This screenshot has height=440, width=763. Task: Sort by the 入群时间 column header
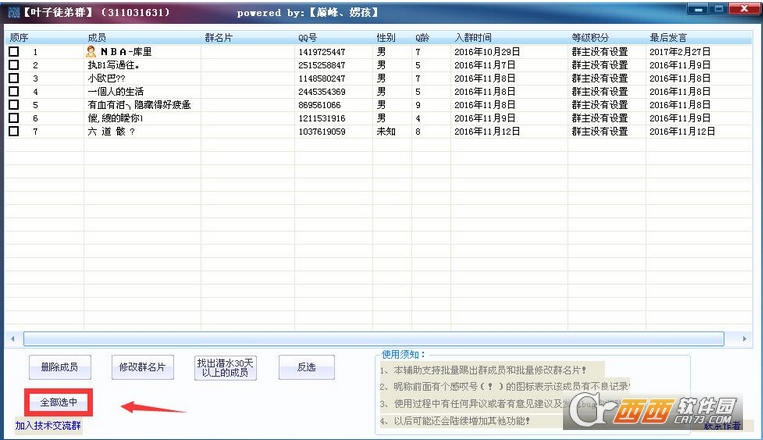472,37
